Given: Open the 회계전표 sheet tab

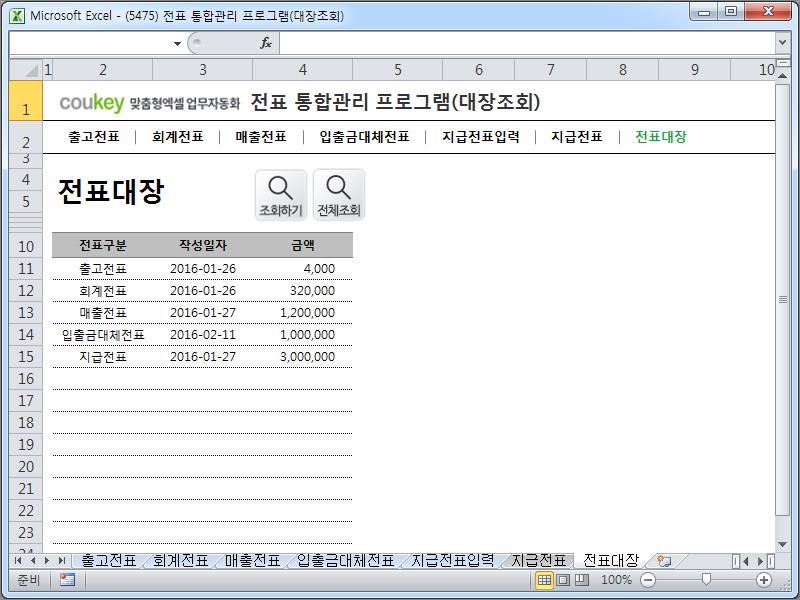Looking at the screenshot, I should click(x=181, y=561).
